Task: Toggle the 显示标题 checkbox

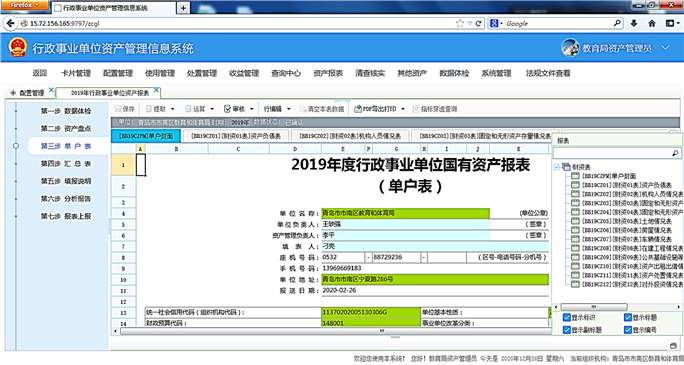Action: (x=628, y=317)
